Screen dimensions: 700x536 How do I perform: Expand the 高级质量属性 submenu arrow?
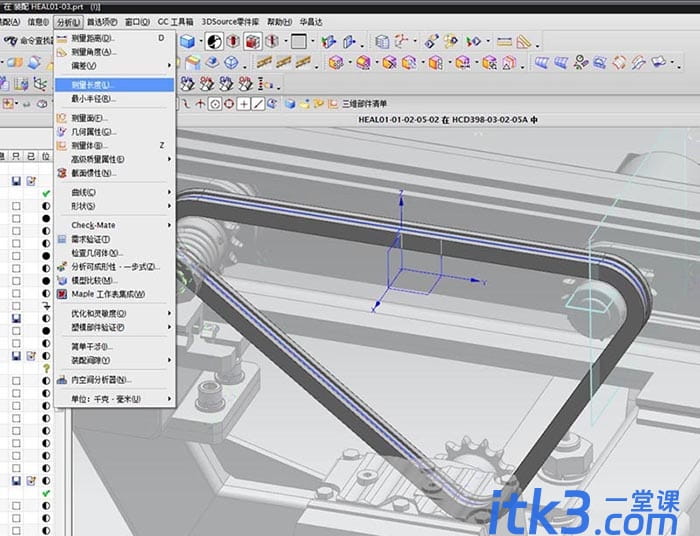click(x=169, y=159)
